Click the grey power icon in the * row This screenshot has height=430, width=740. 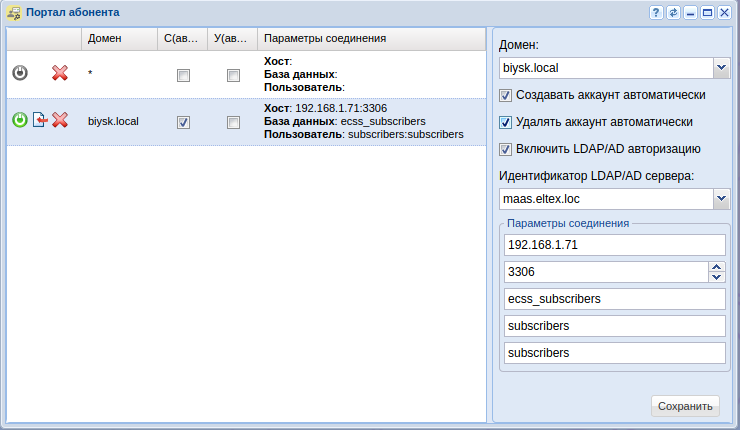[20, 74]
